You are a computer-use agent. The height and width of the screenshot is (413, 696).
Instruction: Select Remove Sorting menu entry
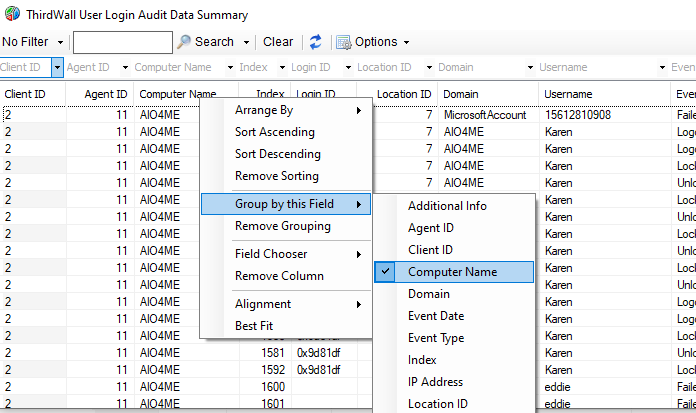click(x=286, y=176)
